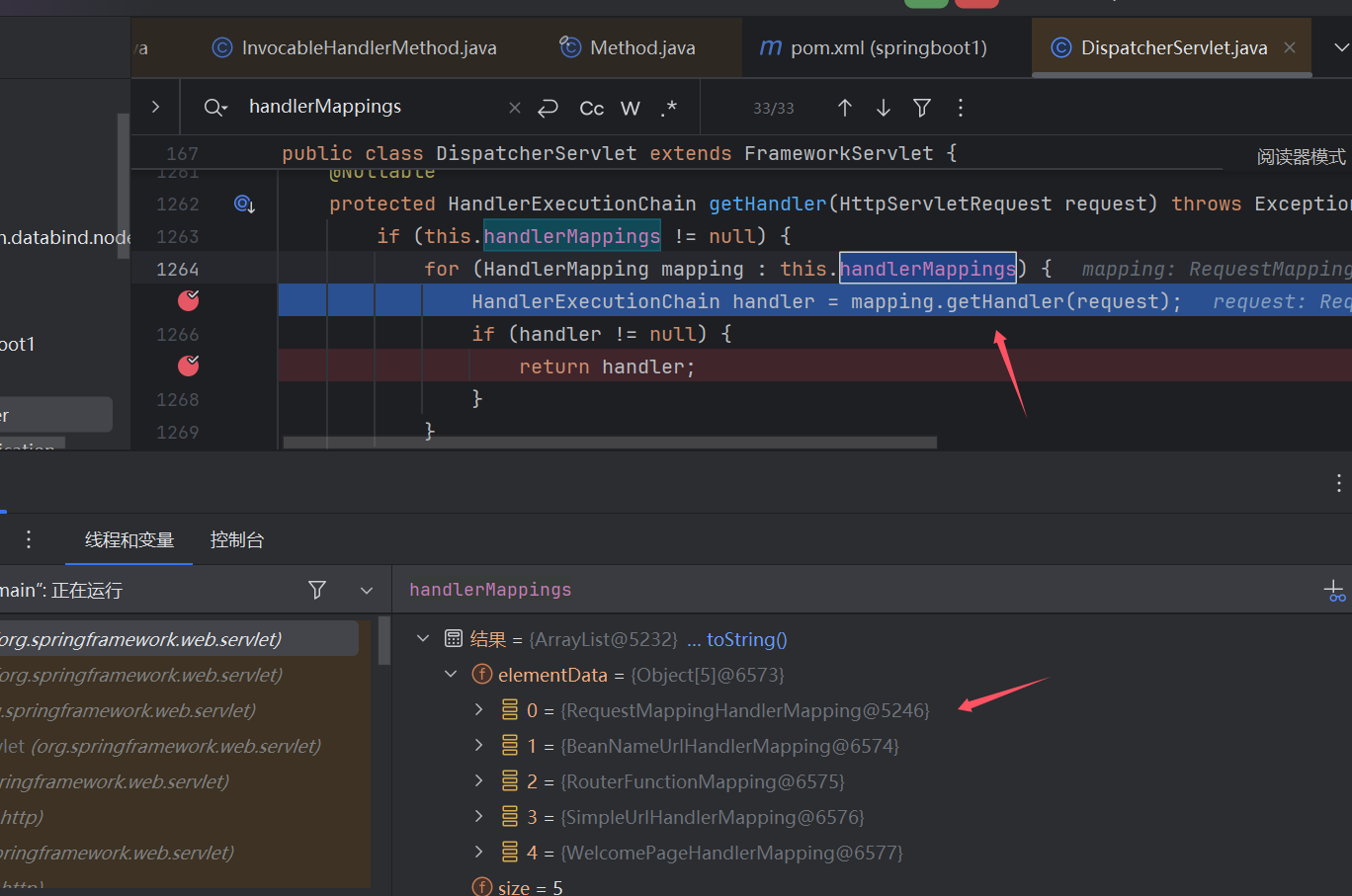Click the elementData field icon
Viewport: 1352px width, 896px height.
tap(482, 675)
